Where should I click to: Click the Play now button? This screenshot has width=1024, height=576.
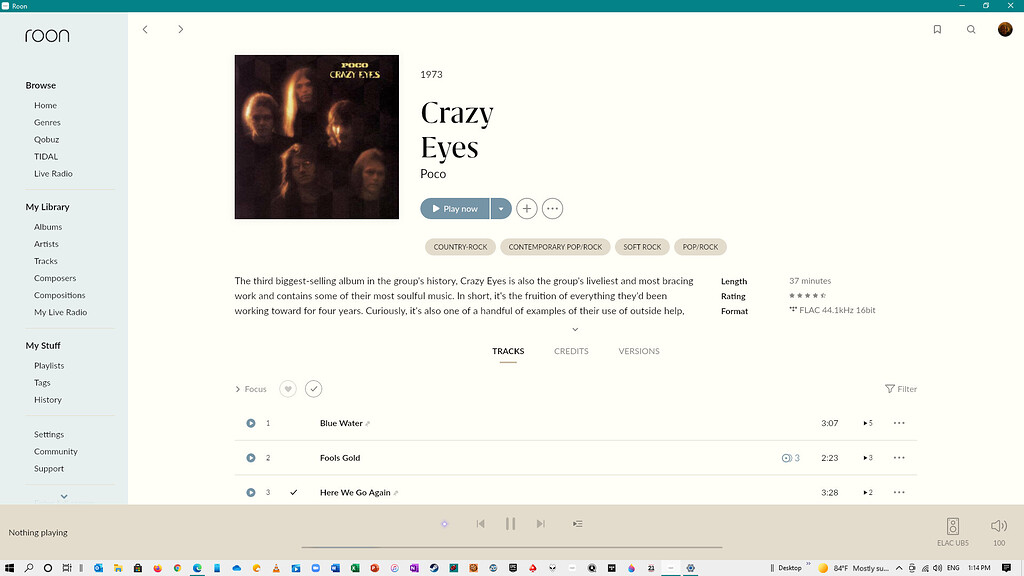coord(455,209)
